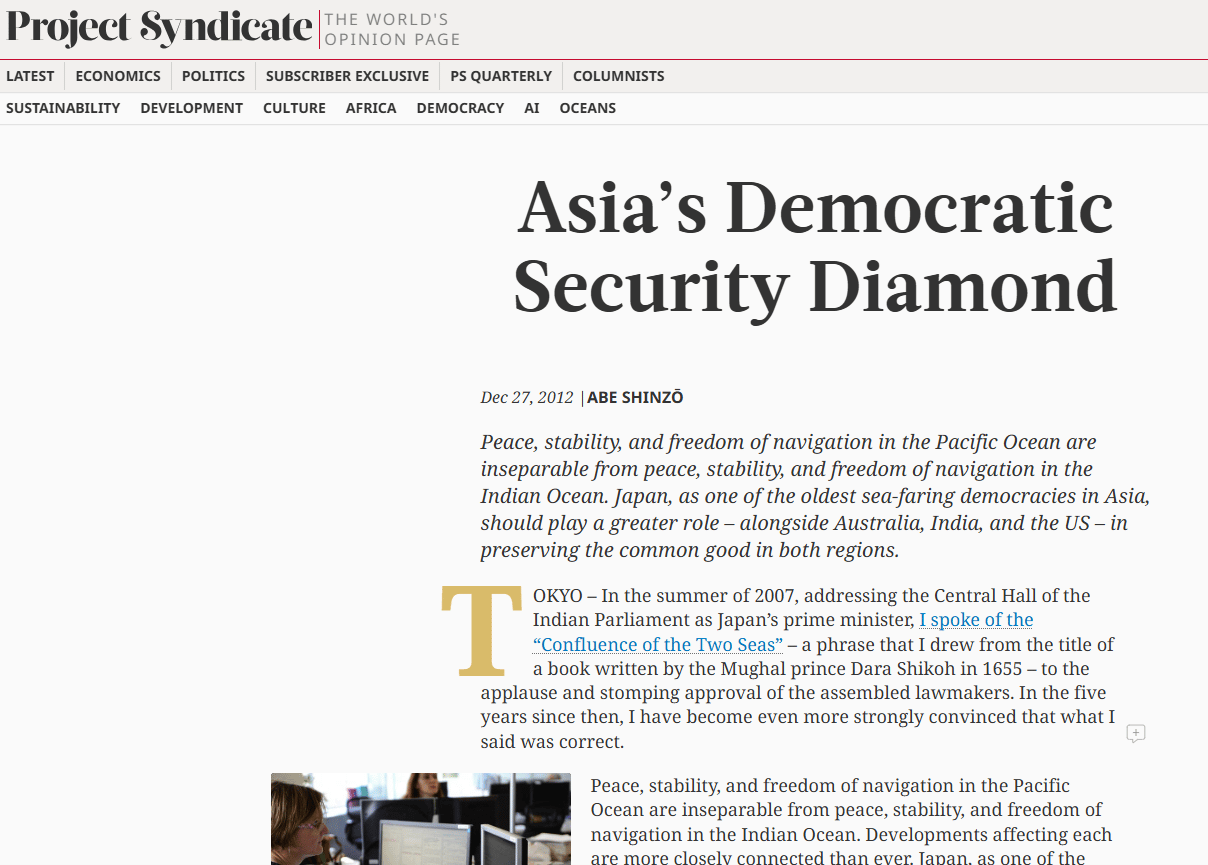Click the article photo thumbnail
Image resolution: width=1208 pixels, height=865 pixels.
pyautogui.click(x=421, y=819)
